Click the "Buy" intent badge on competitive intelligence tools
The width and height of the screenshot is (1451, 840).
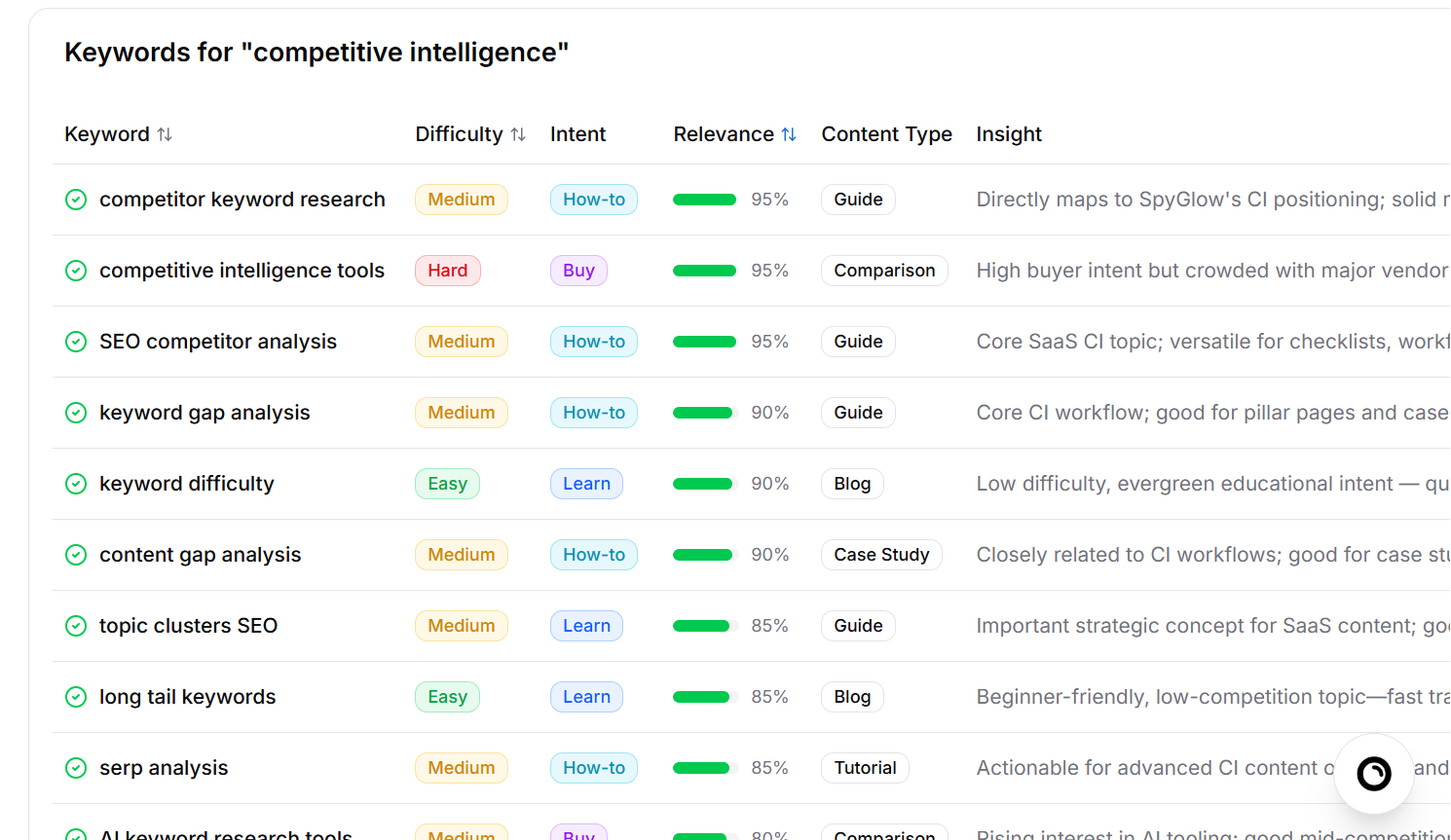pos(578,271)
